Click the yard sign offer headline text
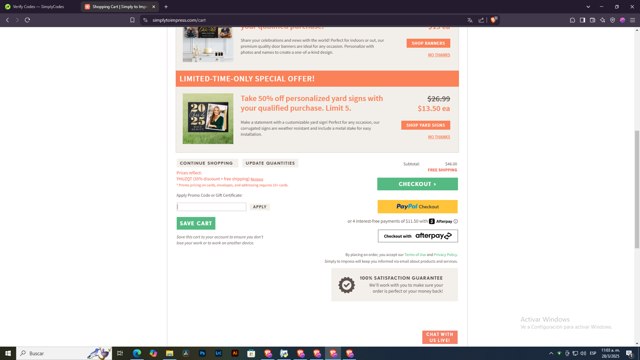 (312, 103)
